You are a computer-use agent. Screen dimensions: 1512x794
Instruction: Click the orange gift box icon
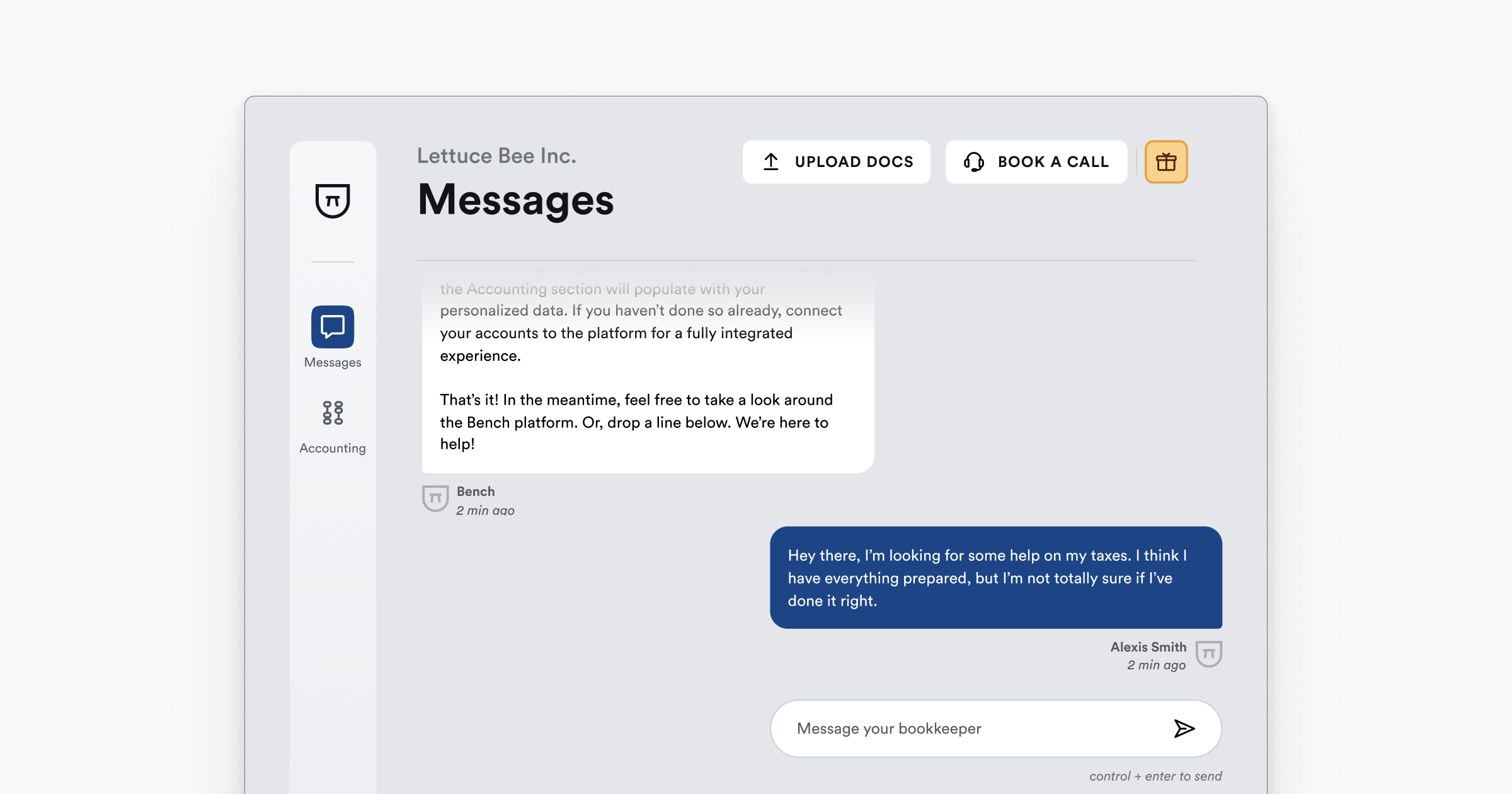pos(1165,162)
